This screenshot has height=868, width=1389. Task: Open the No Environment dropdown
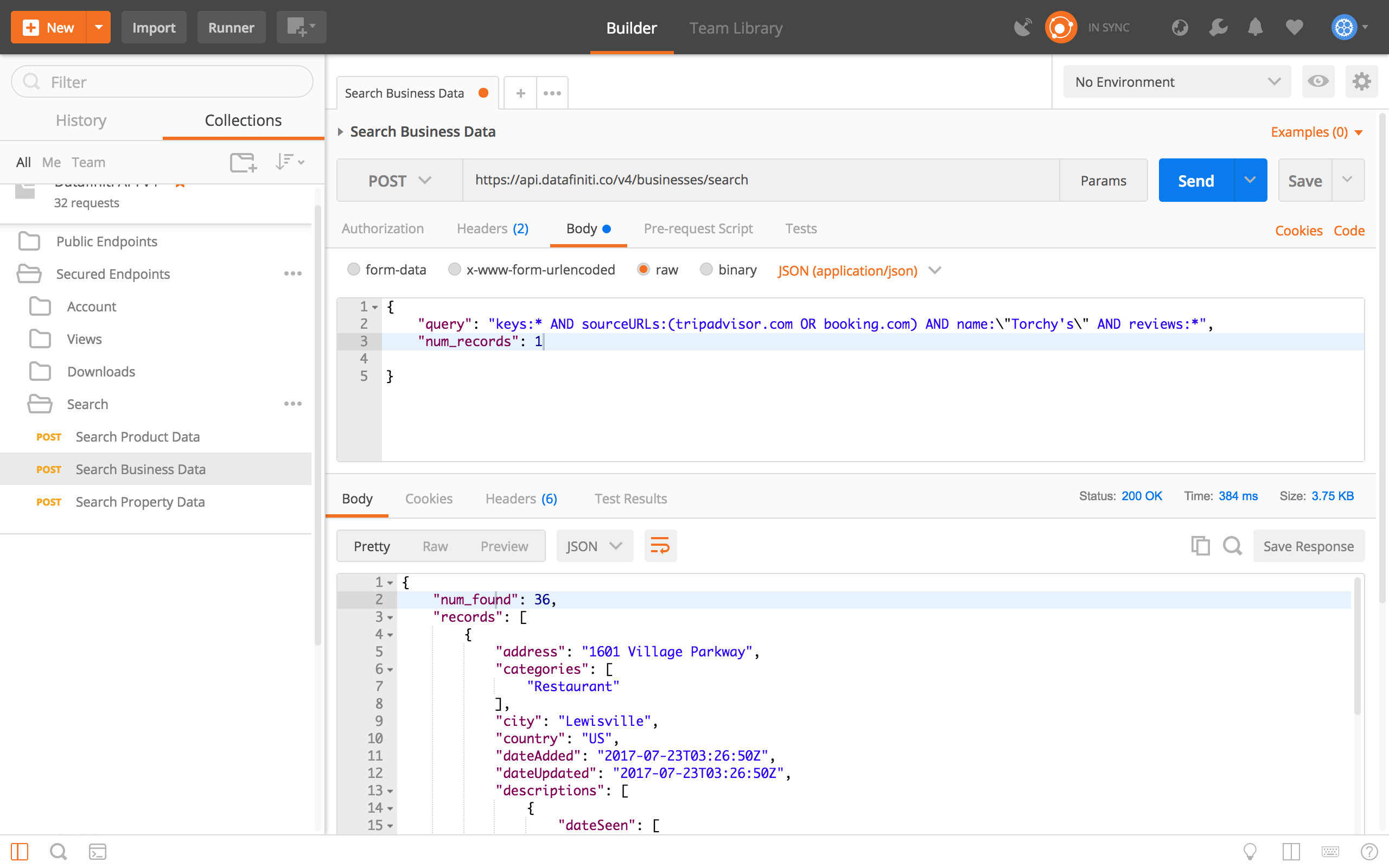1177,81
